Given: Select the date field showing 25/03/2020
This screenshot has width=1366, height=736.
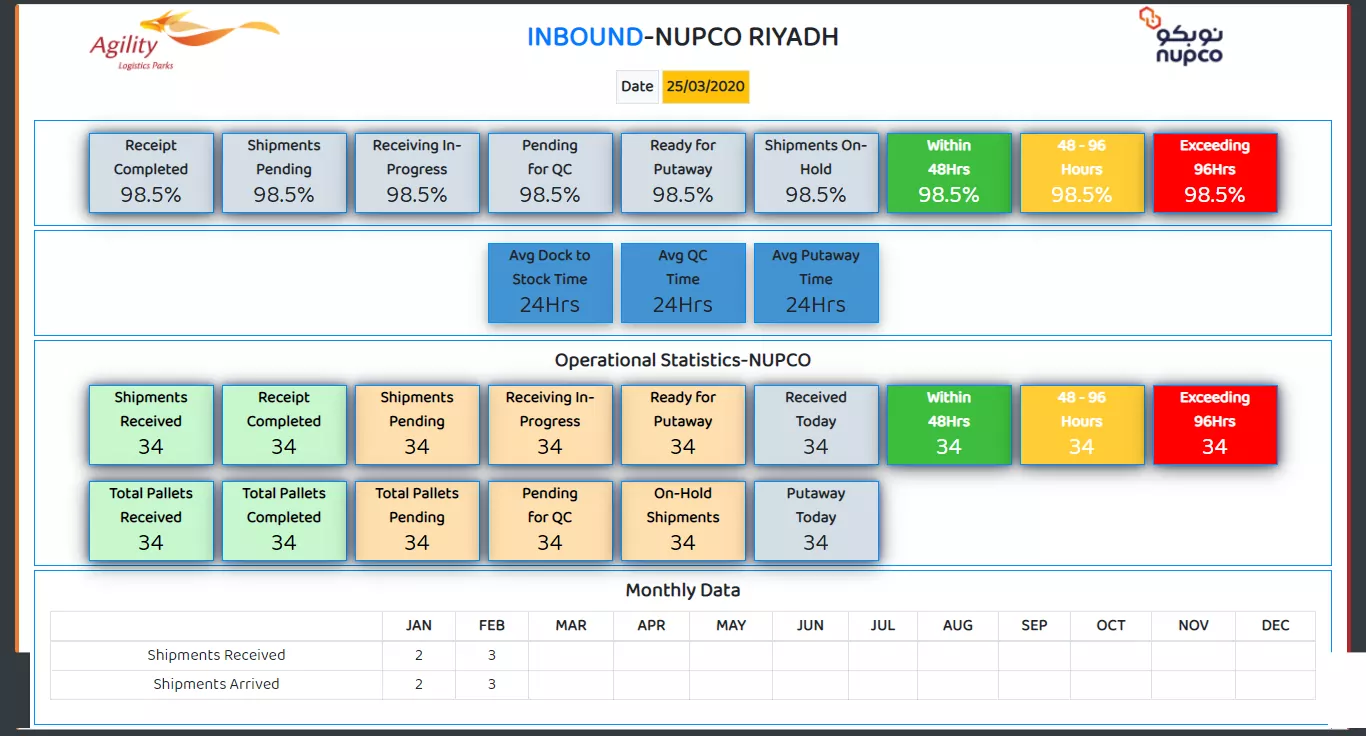Looking at the screenshot, I should click(705, 87).
